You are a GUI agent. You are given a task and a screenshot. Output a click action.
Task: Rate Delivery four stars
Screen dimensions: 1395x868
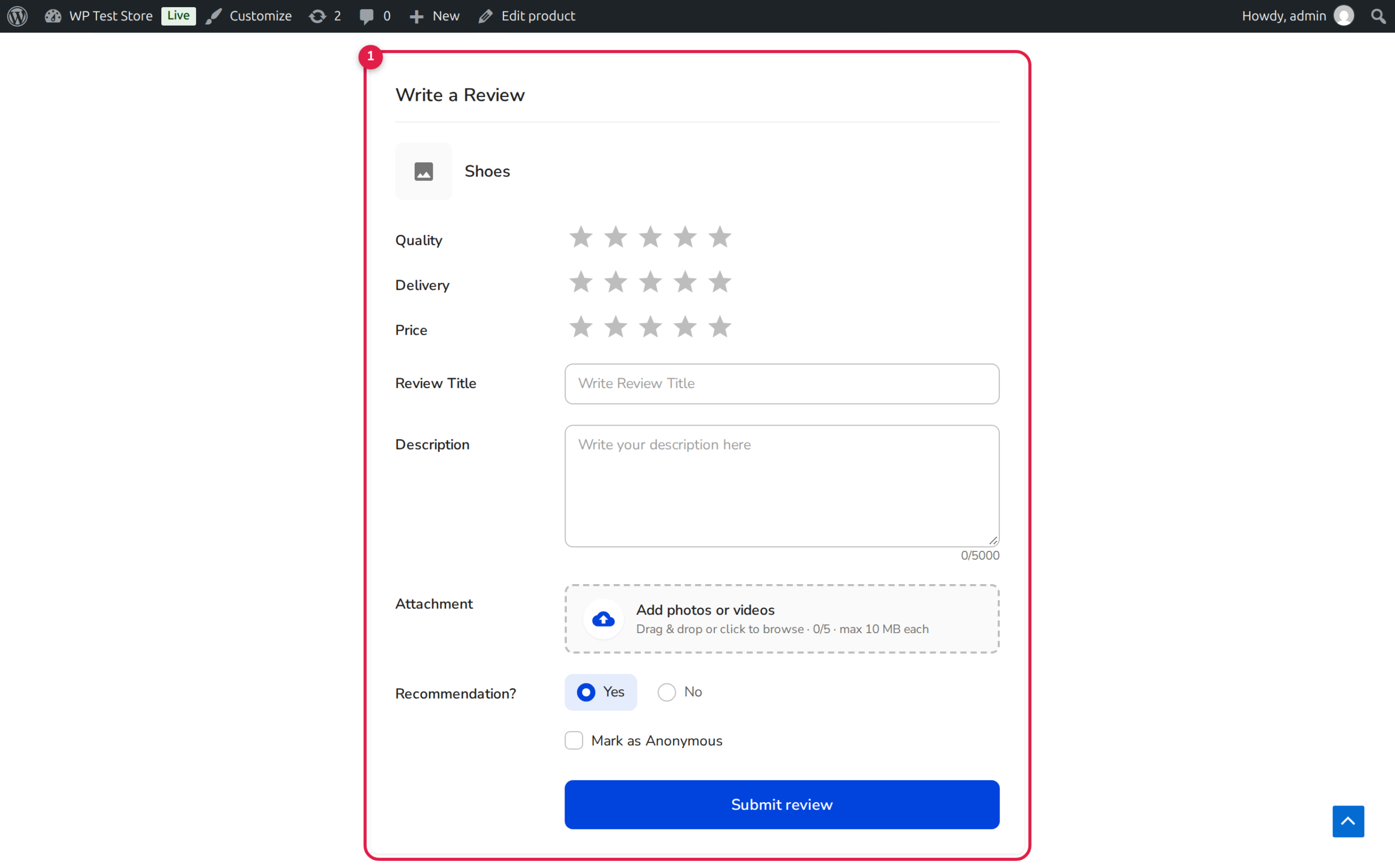click(685, 282)
